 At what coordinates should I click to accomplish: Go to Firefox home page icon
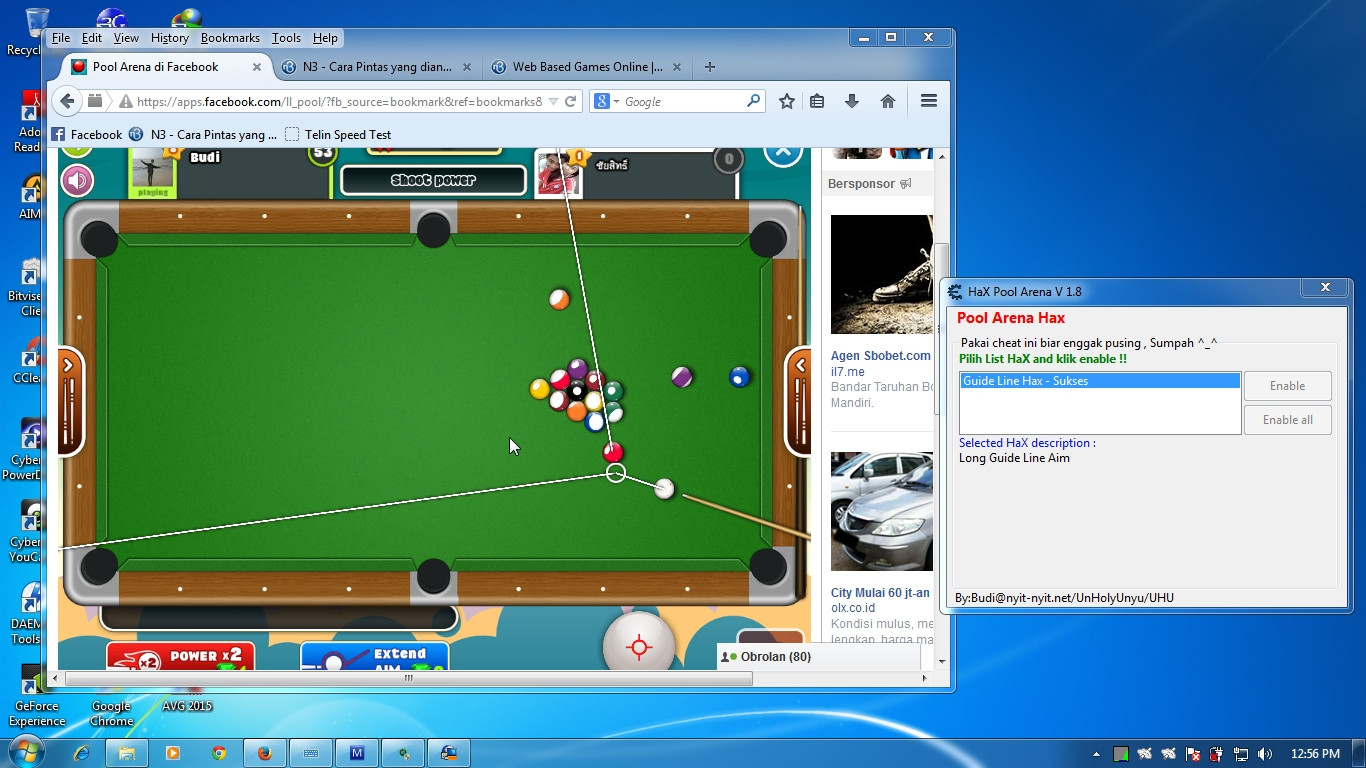pos(887,101)
